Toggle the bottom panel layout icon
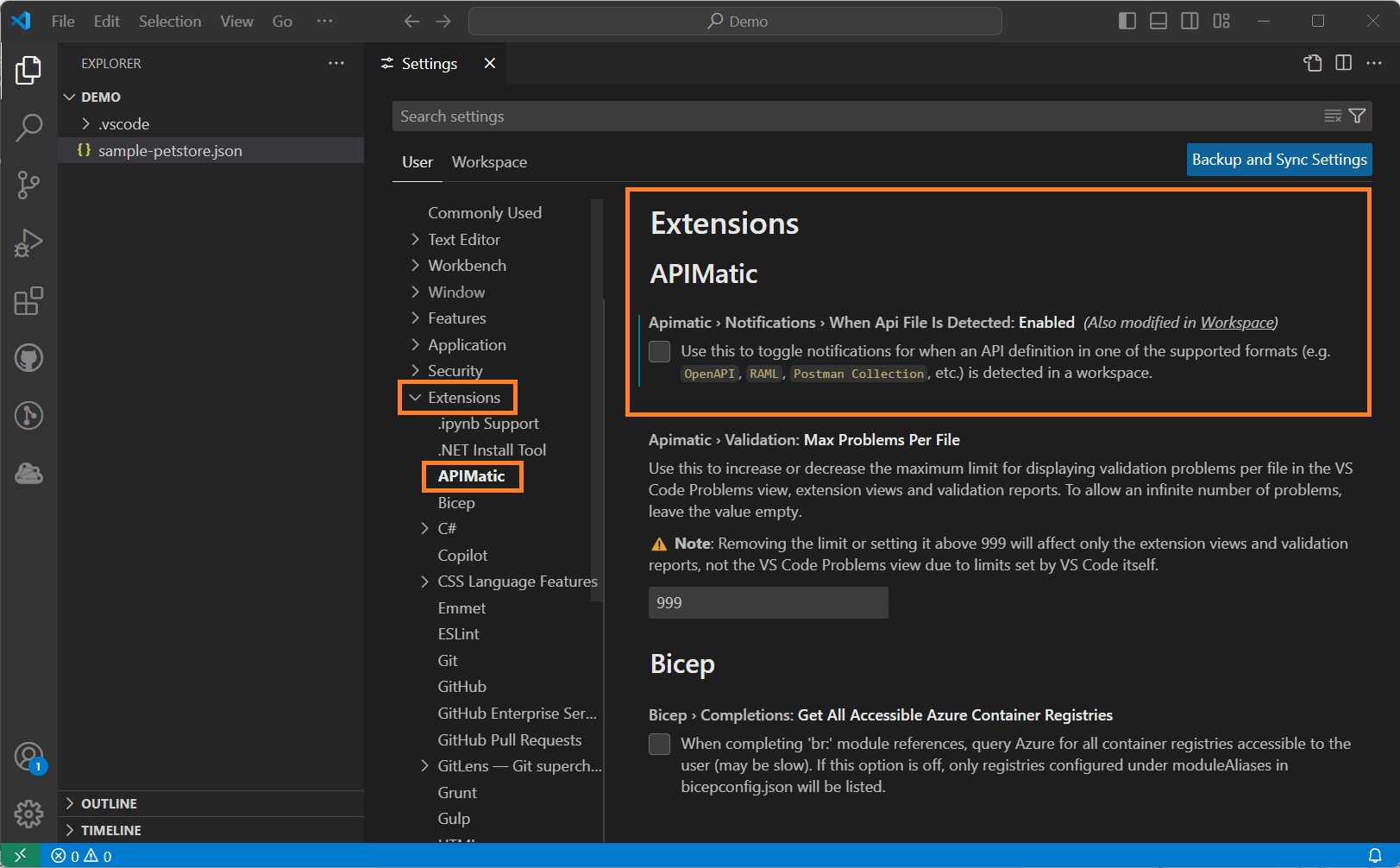 tap(1158, 21)
